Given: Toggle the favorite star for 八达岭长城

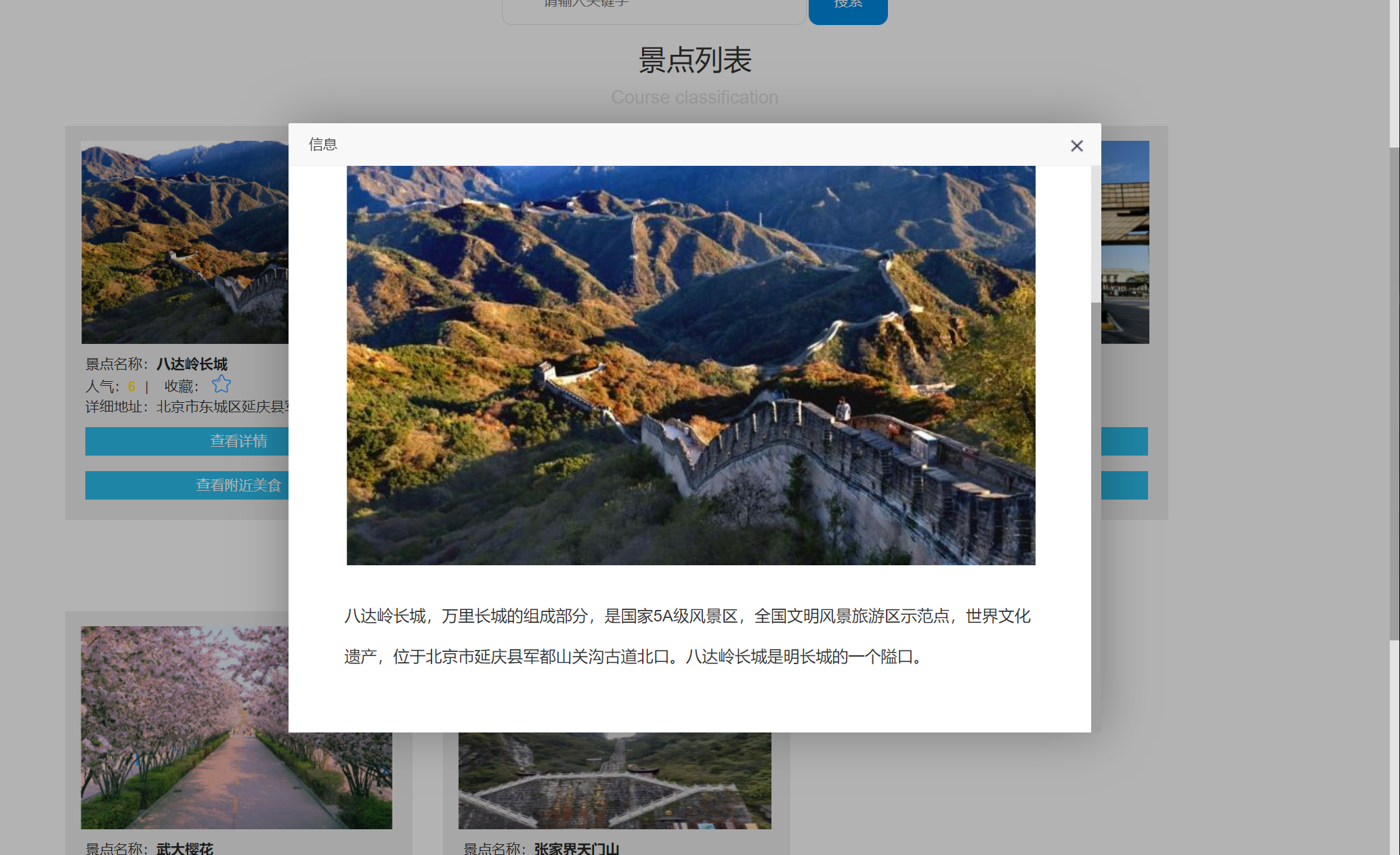Looking at the screenshot, I should (221, 385).
